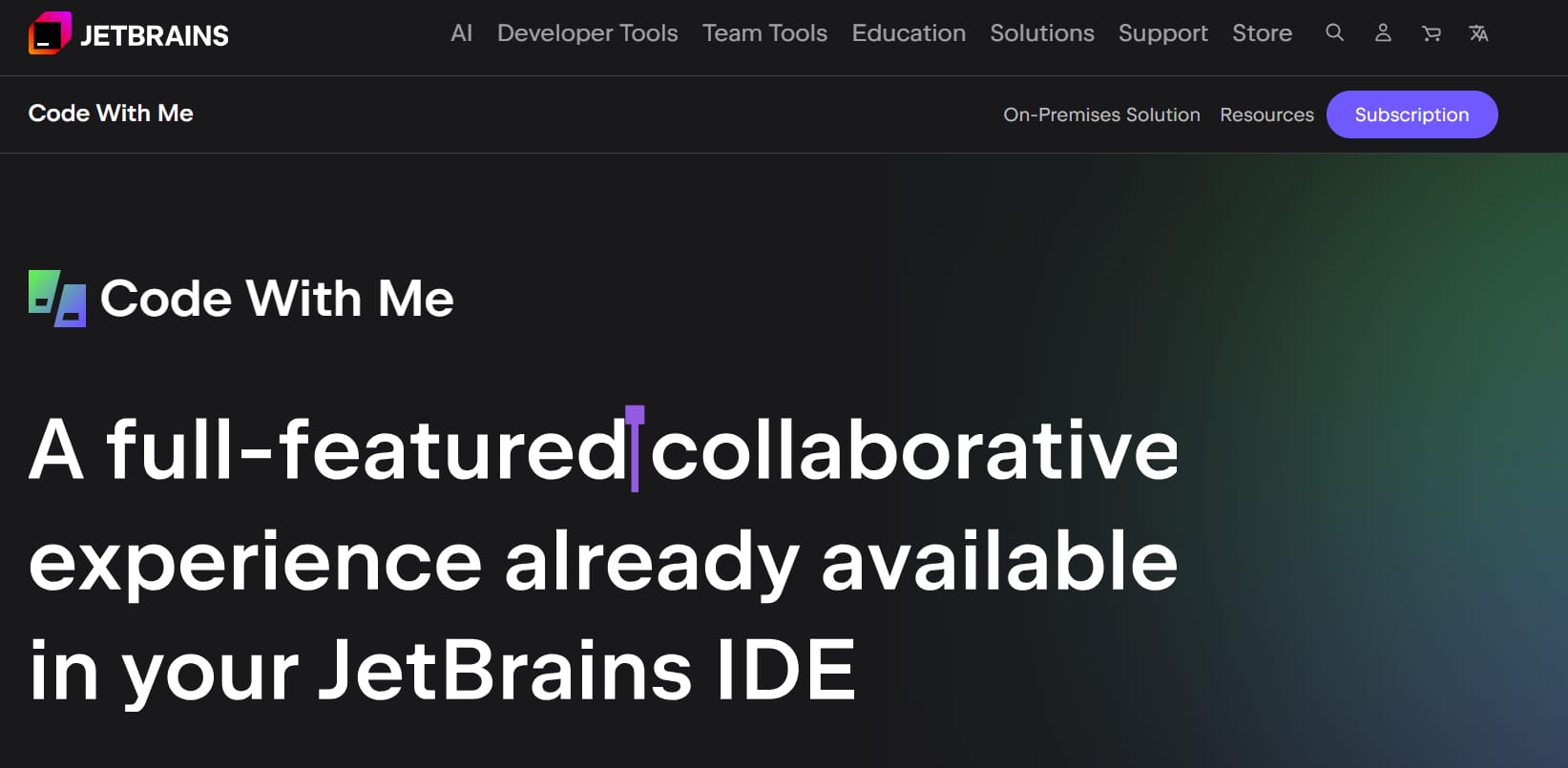The height and width of the screenshot is (768, 1568).
Task: Open the Education menu
Action: (909, 33)
